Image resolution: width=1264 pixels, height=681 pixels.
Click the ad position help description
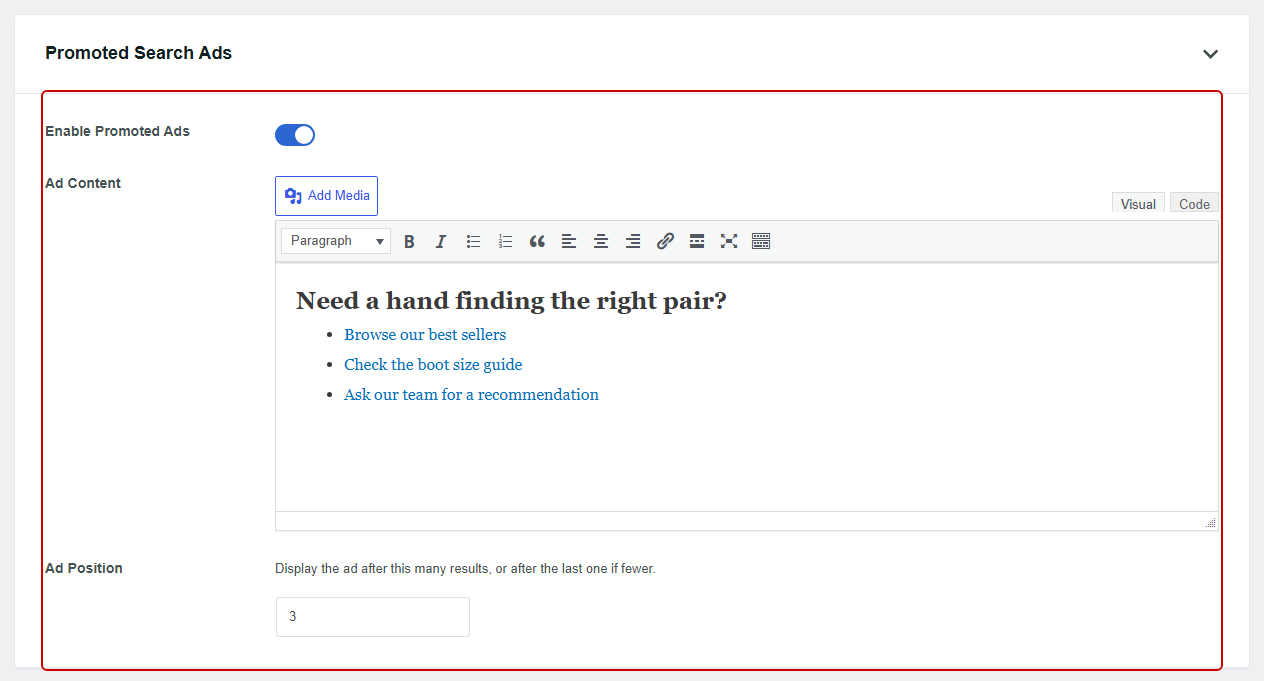465,569
